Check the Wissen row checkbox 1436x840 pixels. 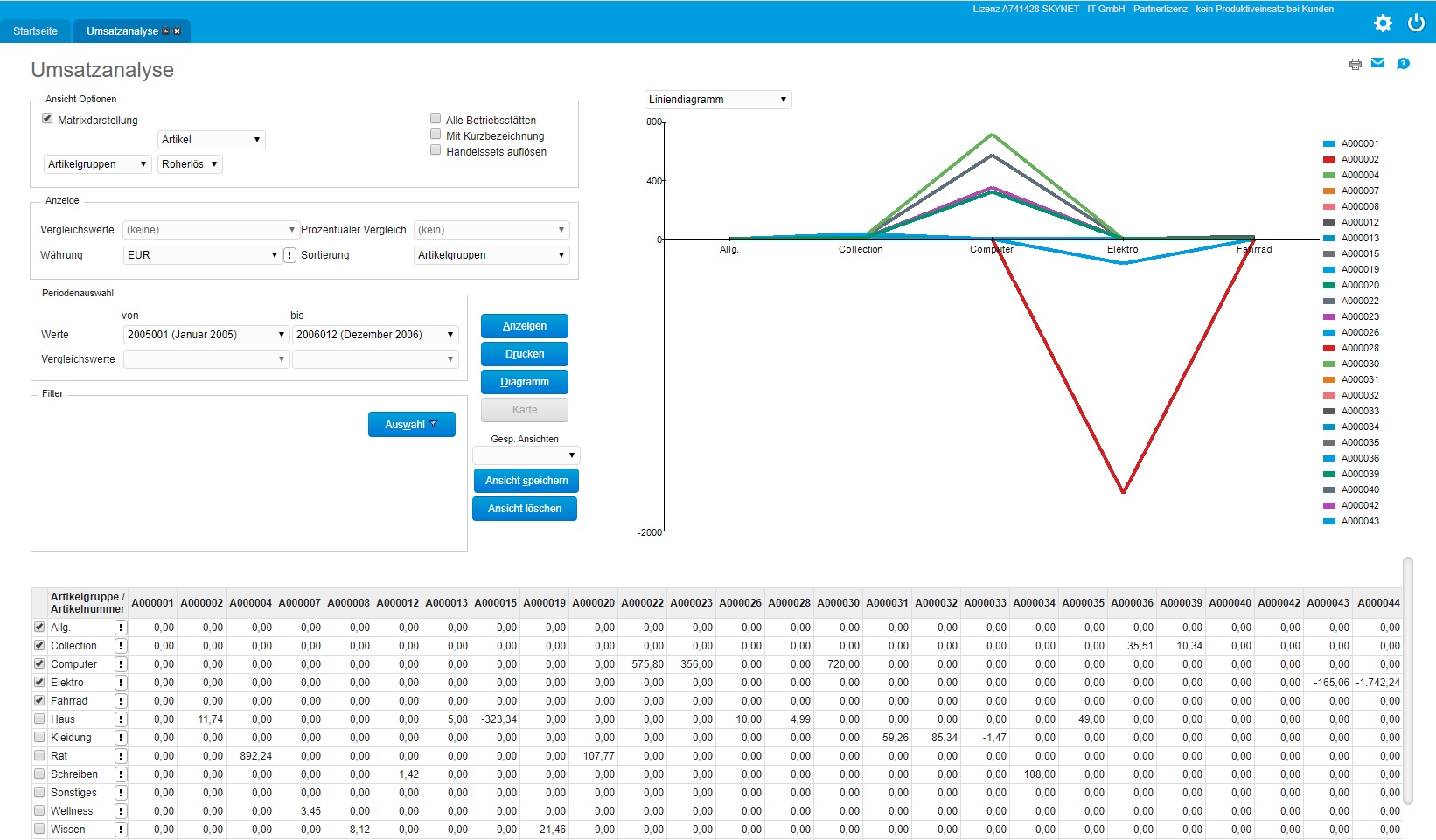click(x=39, y=829)
